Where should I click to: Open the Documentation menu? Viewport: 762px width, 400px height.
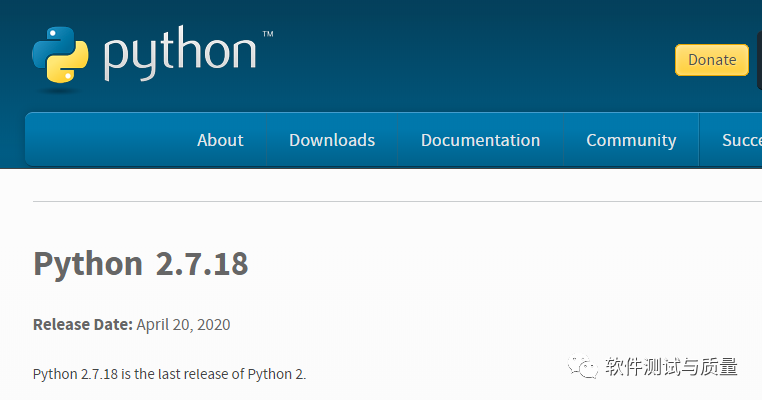point(480,140)
